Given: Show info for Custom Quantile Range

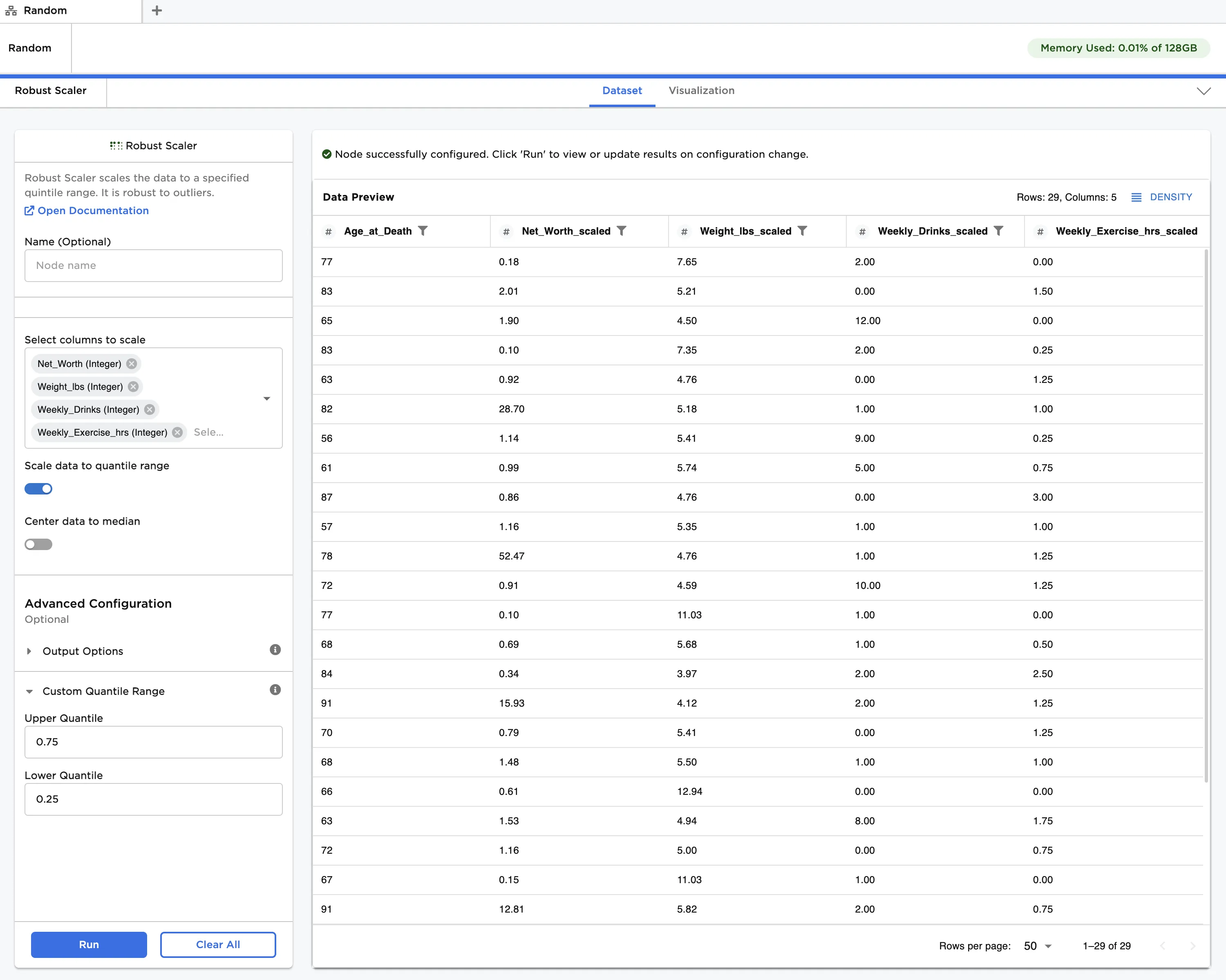Looking at the screenshot, I should click(x=275, y=690).
